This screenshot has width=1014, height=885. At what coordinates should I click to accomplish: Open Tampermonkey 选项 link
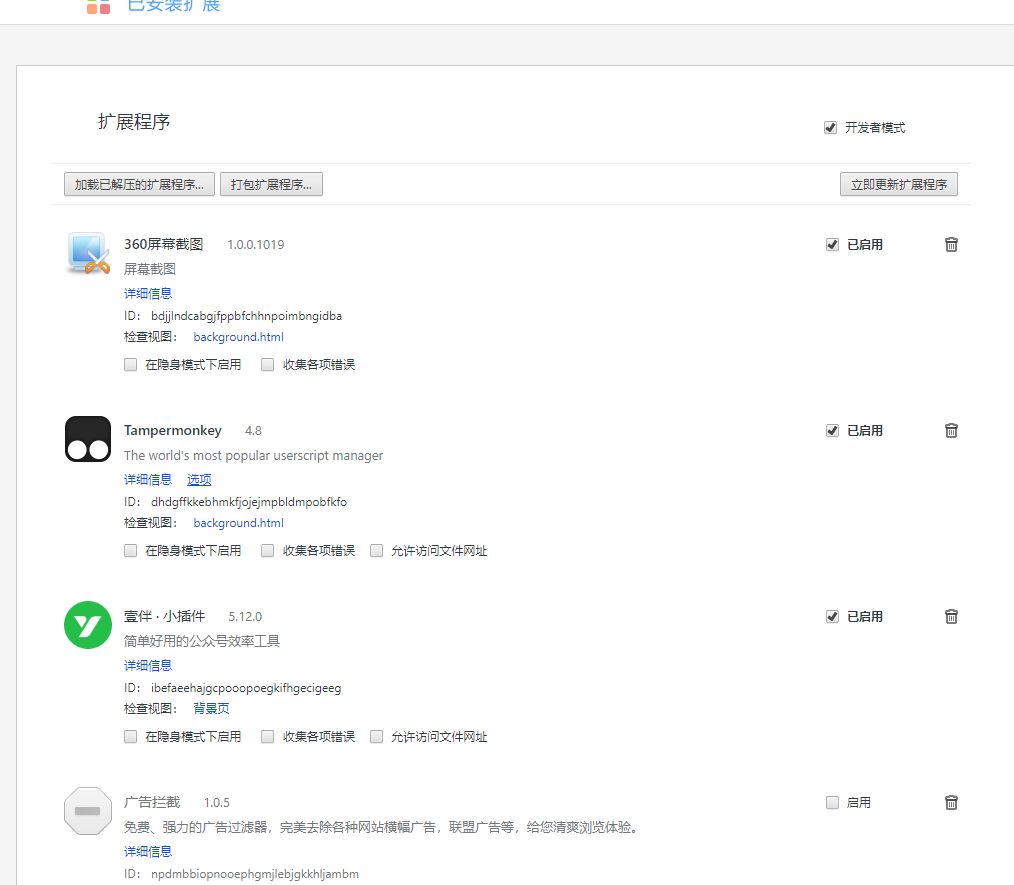[x=199, y=480]
